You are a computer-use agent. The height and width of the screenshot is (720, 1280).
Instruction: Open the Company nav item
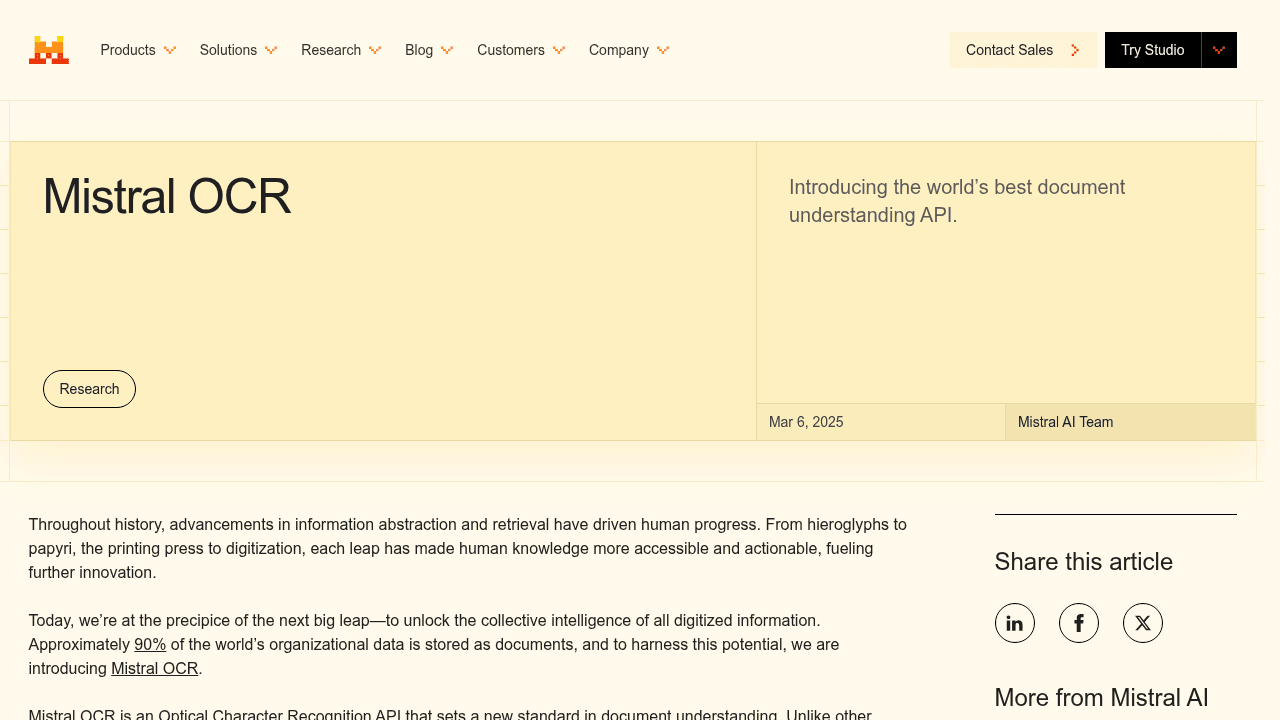pos(619,50)
